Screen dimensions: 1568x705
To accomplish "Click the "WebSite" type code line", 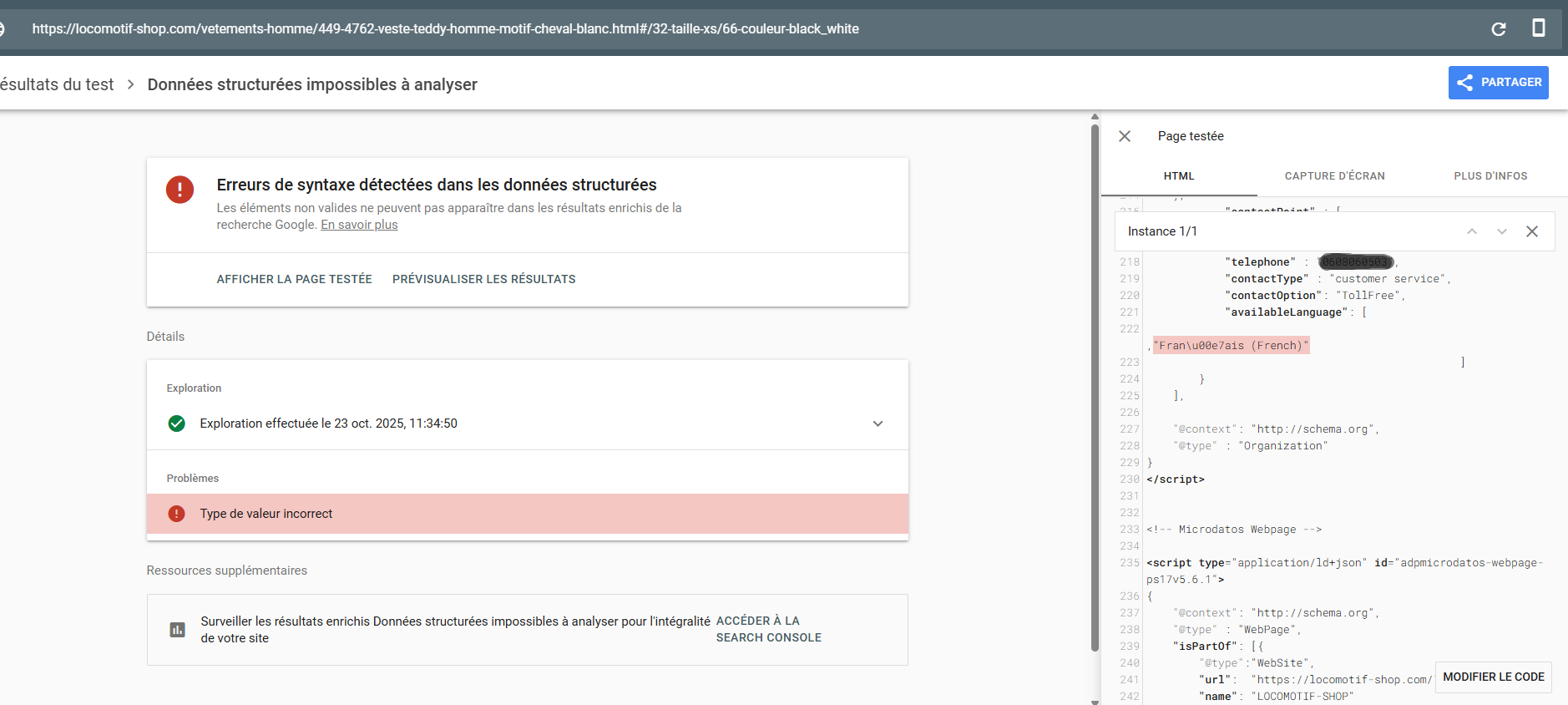I will [x=1257, y=663].
